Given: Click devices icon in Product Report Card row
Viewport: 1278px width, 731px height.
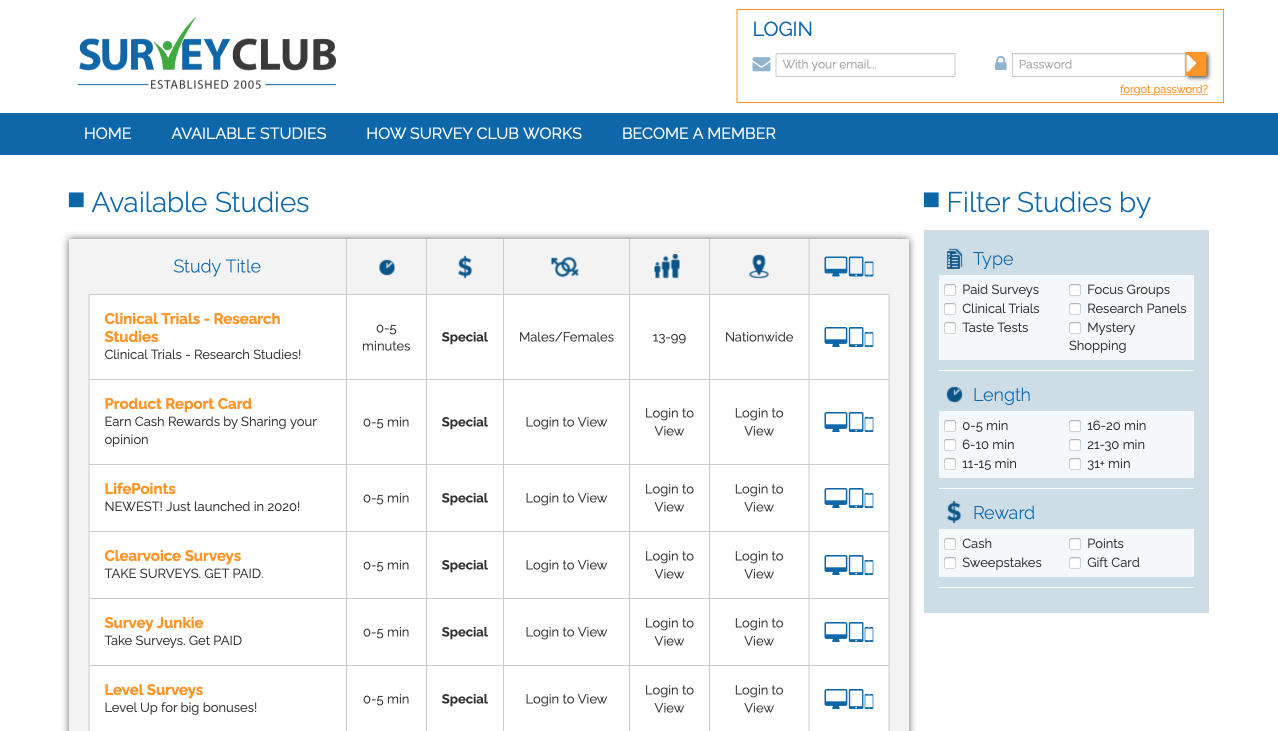Looking at the screenshot, I should [x=849, y=422].
